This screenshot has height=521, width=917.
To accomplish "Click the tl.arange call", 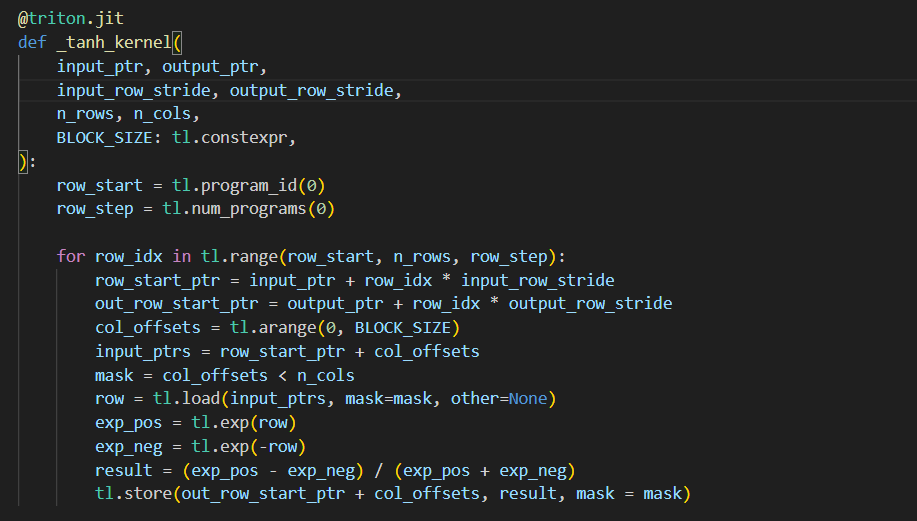I will 345,327.
